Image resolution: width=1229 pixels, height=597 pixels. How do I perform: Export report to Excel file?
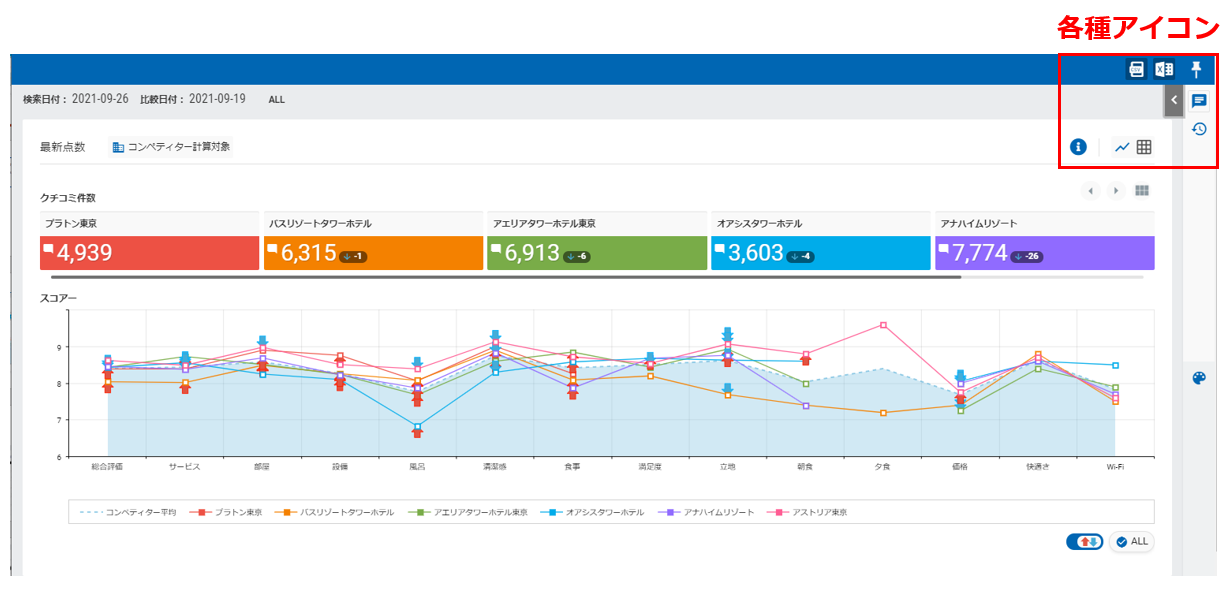pos(1164,69)
